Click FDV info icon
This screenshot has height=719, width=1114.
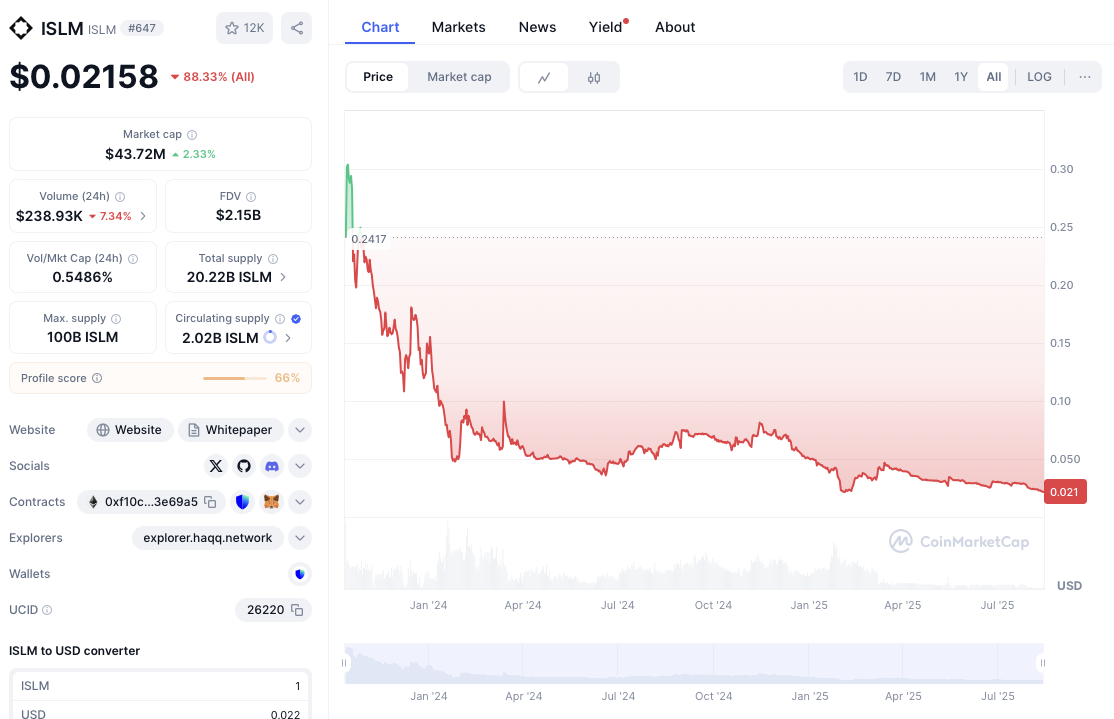point(251,197)
